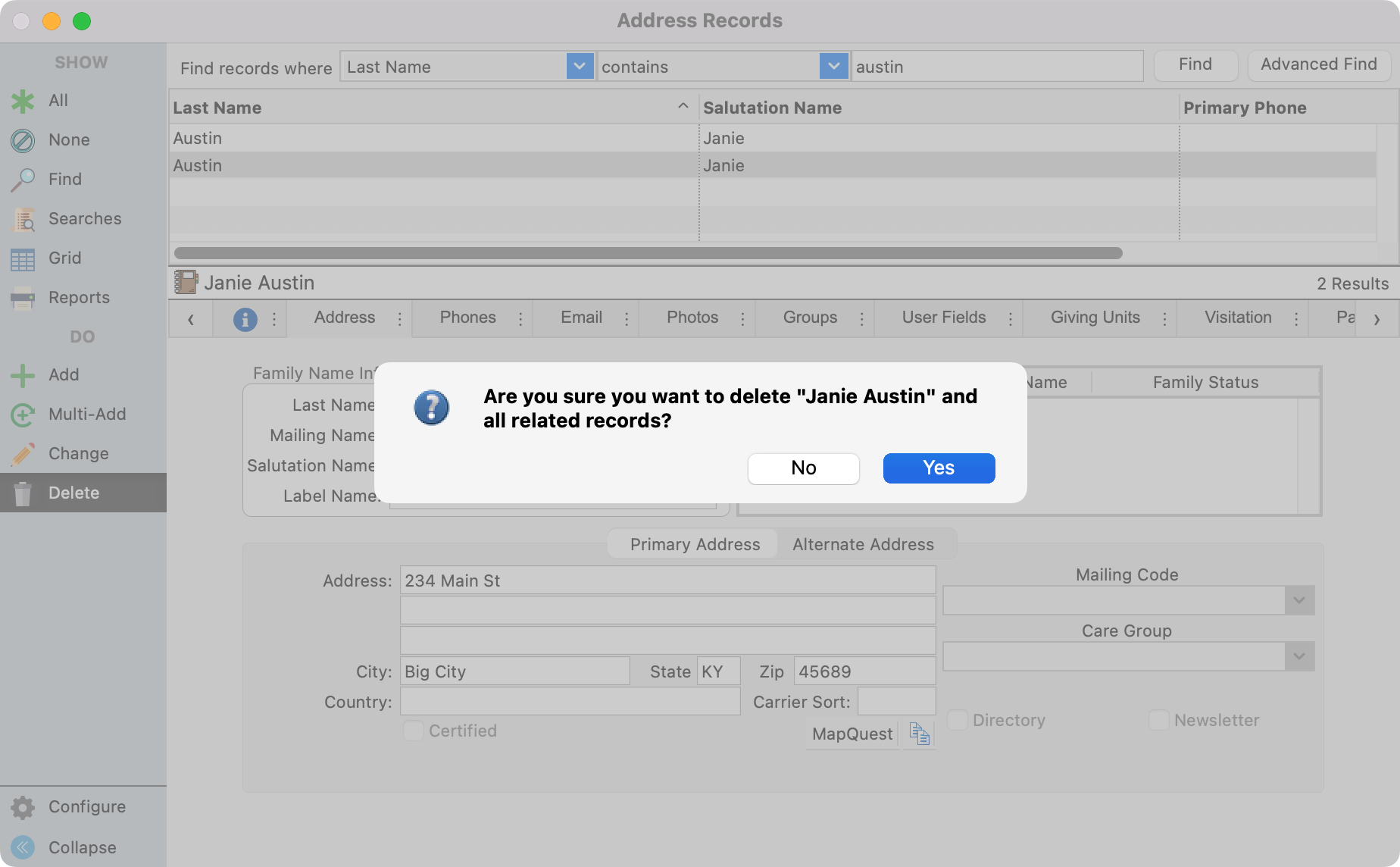Viewport: 1400px width, 867px height.
Task: Switch to the Phones tab
Action: 467,318
